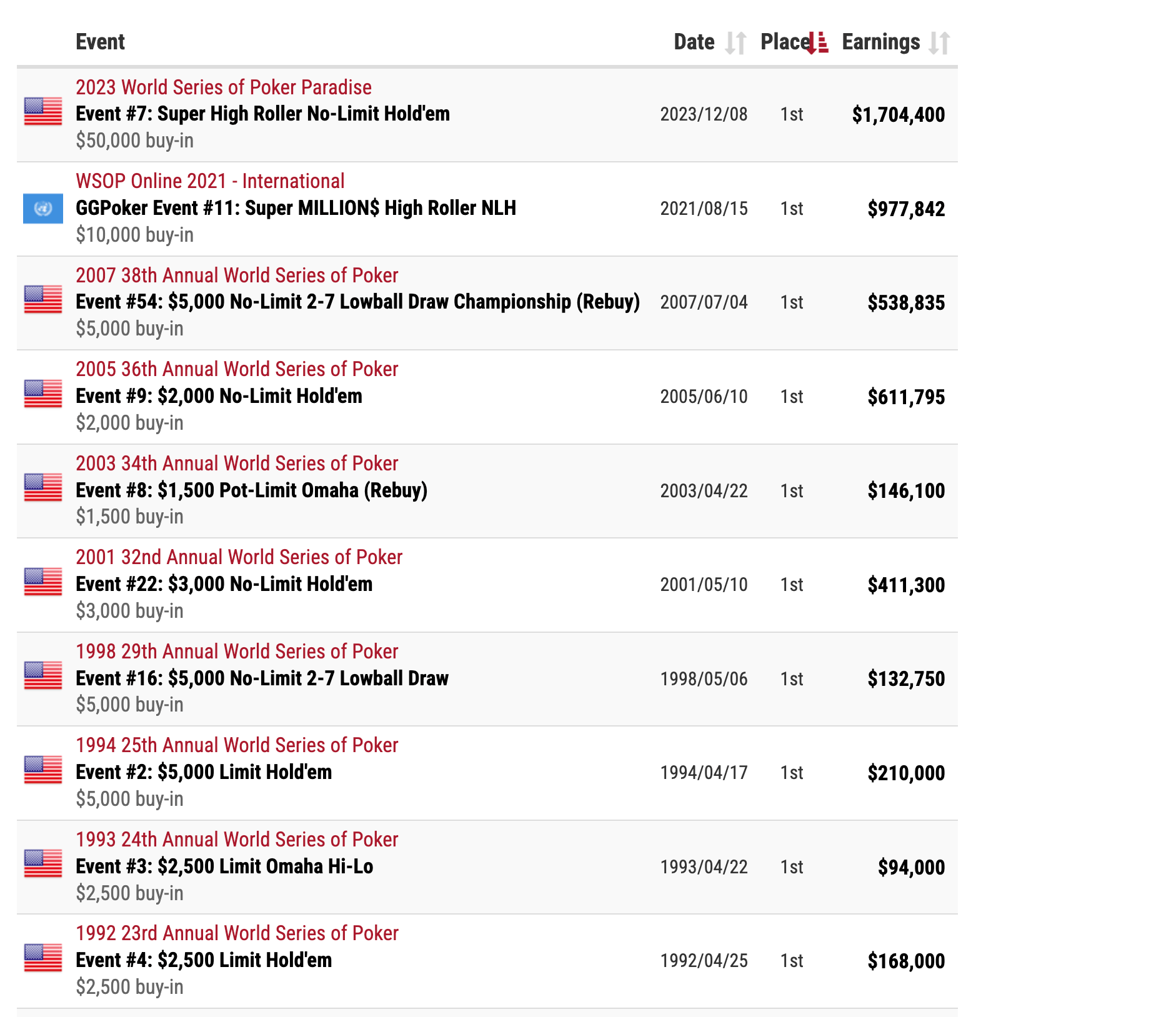The width and height of the screenshot is (1176, 1017).
Task: Click the UN flag for WSOP Online 2021
Action: (x=43, y=209)
